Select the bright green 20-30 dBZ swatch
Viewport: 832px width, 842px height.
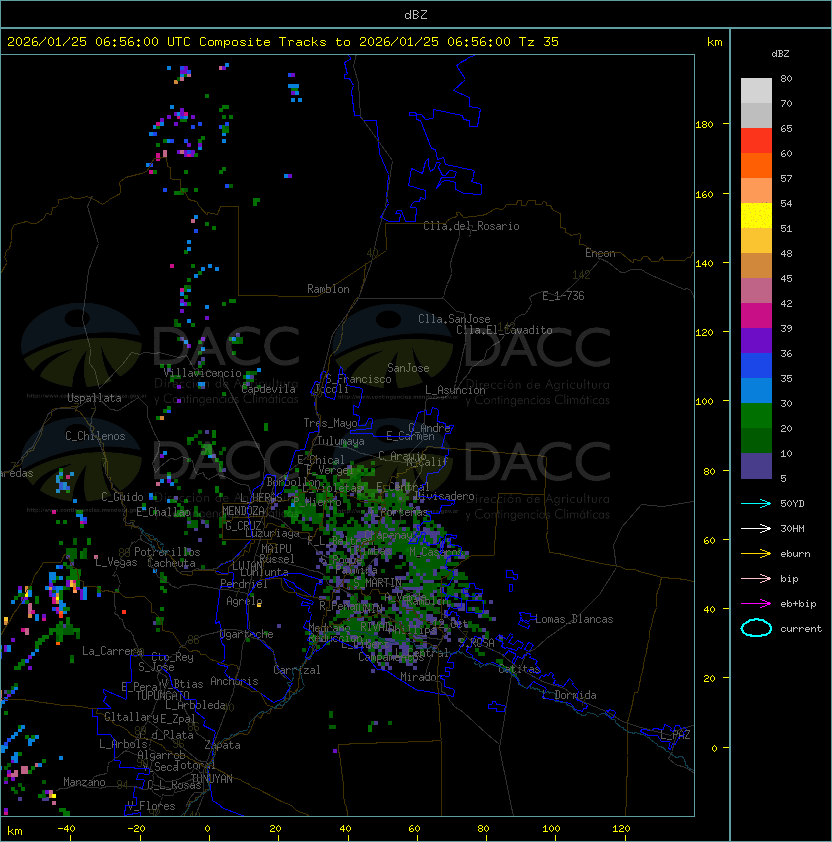pyautogui.click(x=756, y=416)
